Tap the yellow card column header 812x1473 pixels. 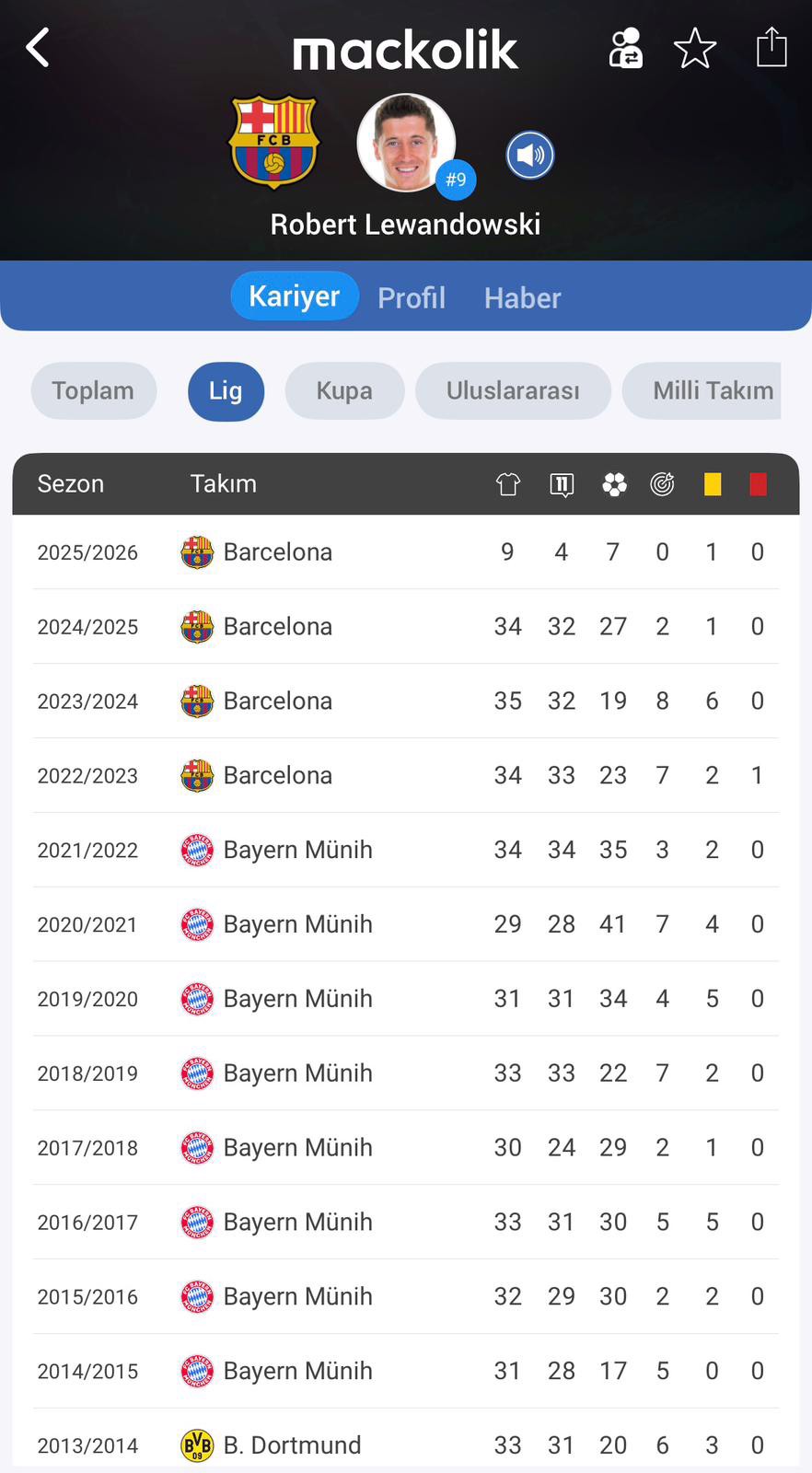click(x=713, y=484)
